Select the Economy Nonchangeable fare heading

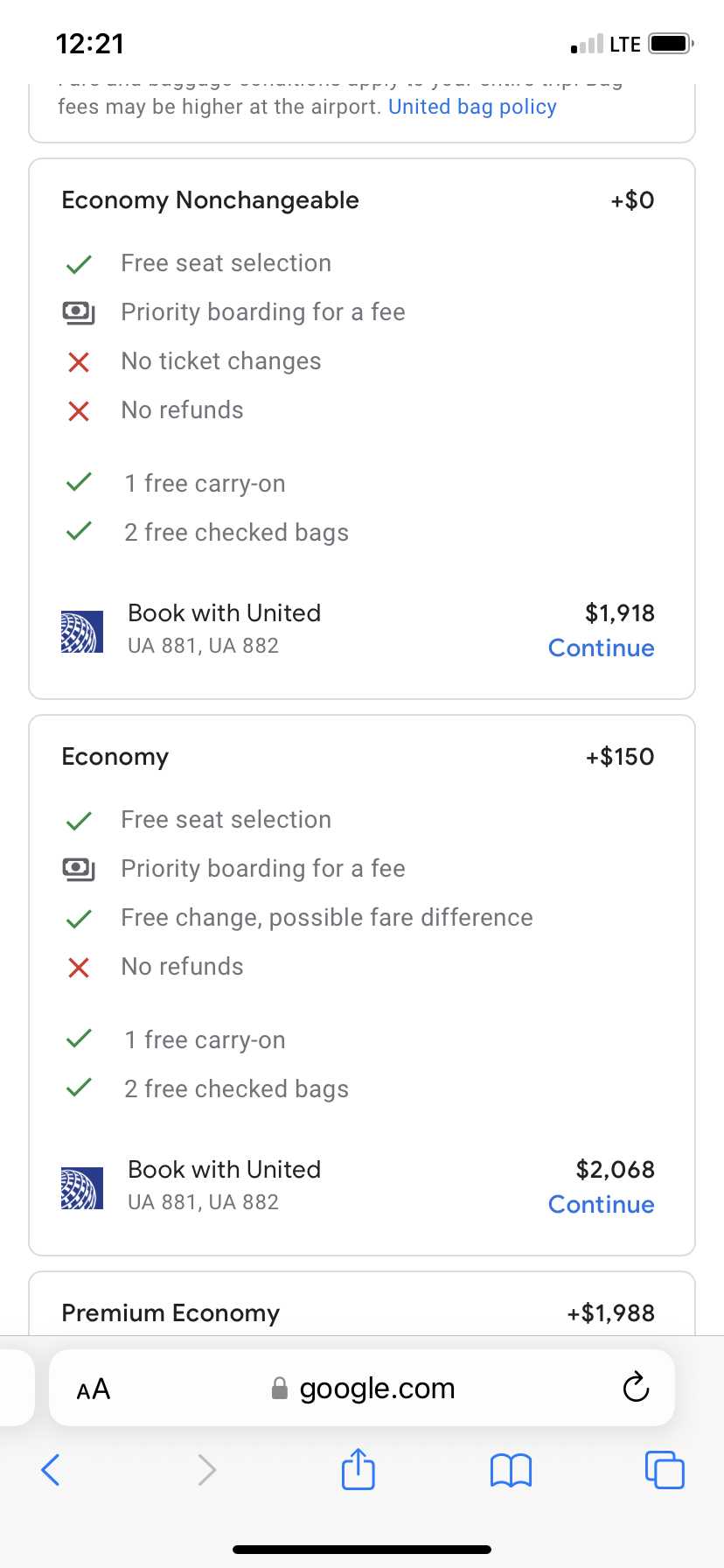click(x=210, y=200)
